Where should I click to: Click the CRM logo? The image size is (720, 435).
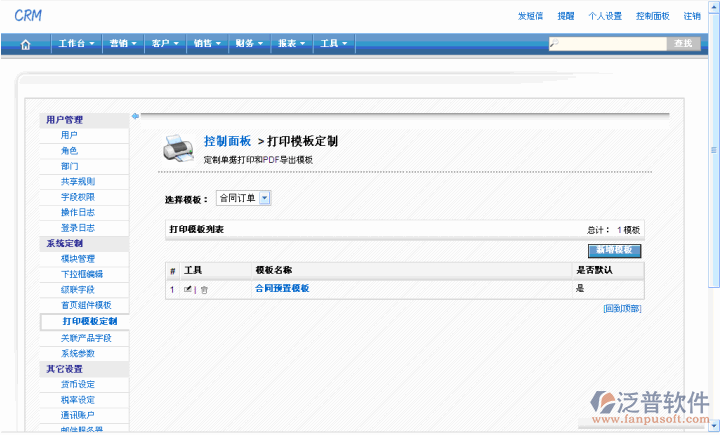[x=28, y=15]
